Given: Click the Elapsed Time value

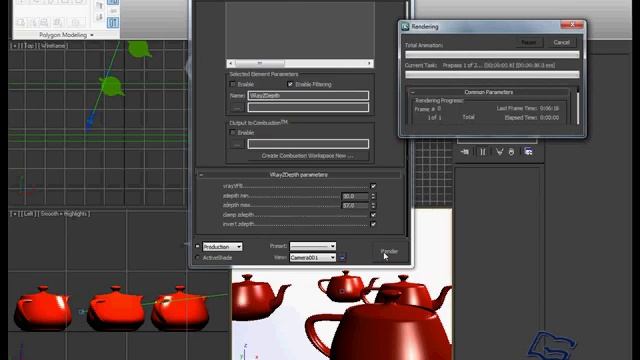Looking at the screenshot, I should [x=549, y=118].
